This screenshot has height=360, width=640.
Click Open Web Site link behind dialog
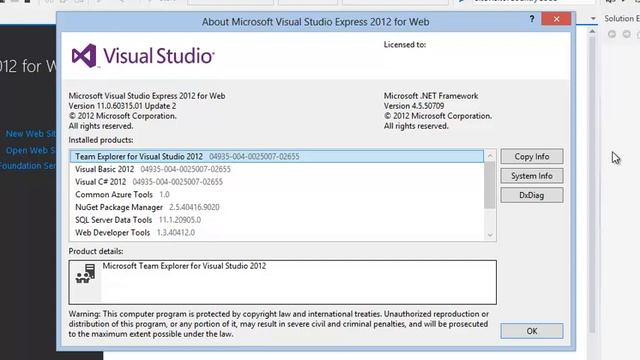click(x=31, y=150)
